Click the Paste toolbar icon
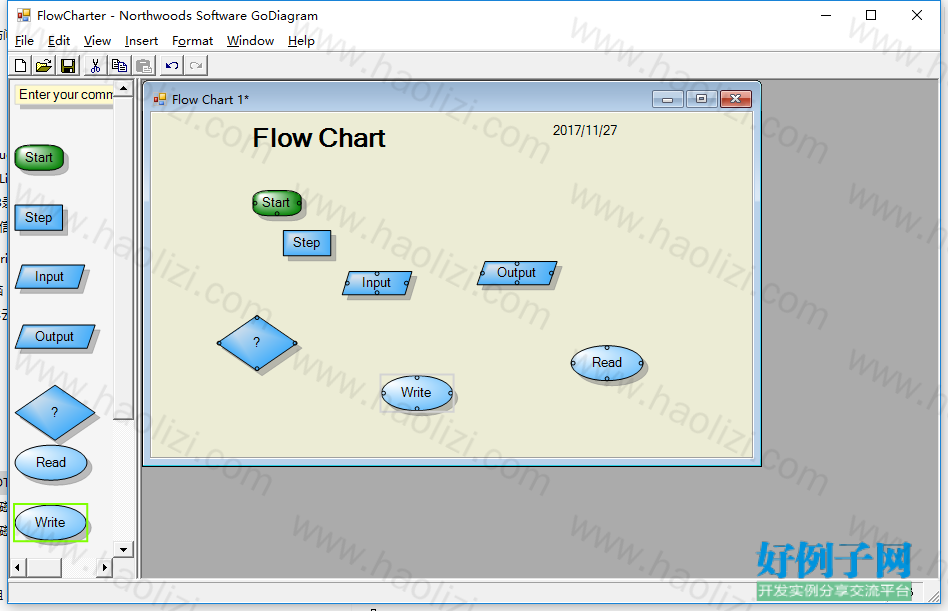 point(144,65)
